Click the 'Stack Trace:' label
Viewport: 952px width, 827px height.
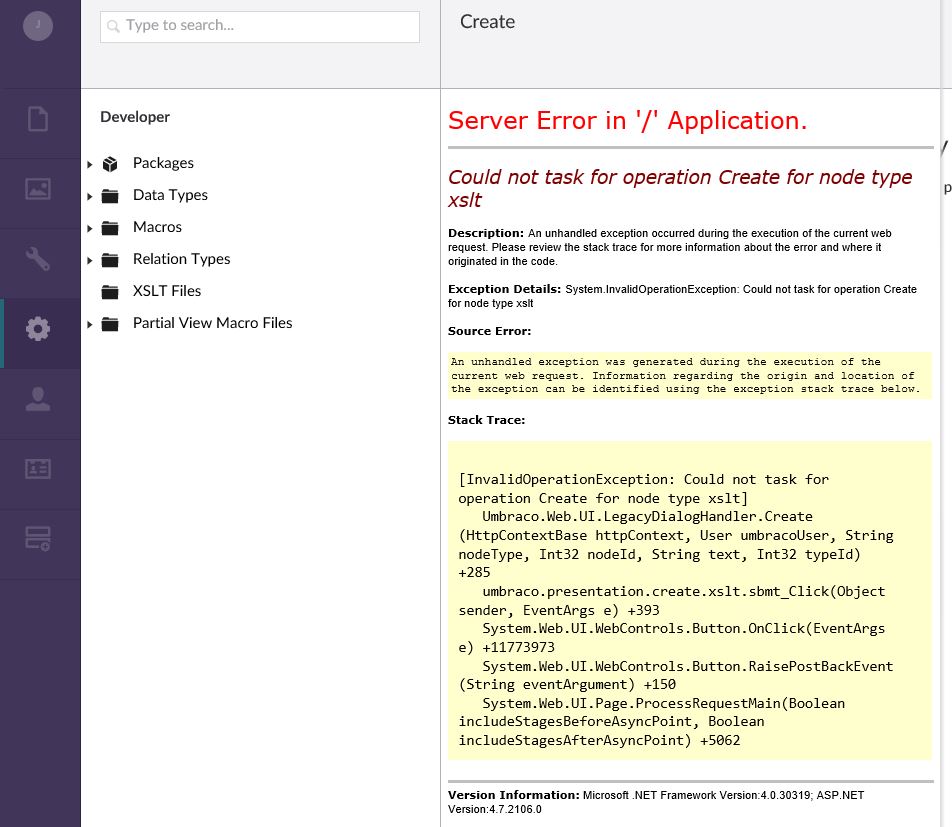pyautogui.click(x=486, y=420)
